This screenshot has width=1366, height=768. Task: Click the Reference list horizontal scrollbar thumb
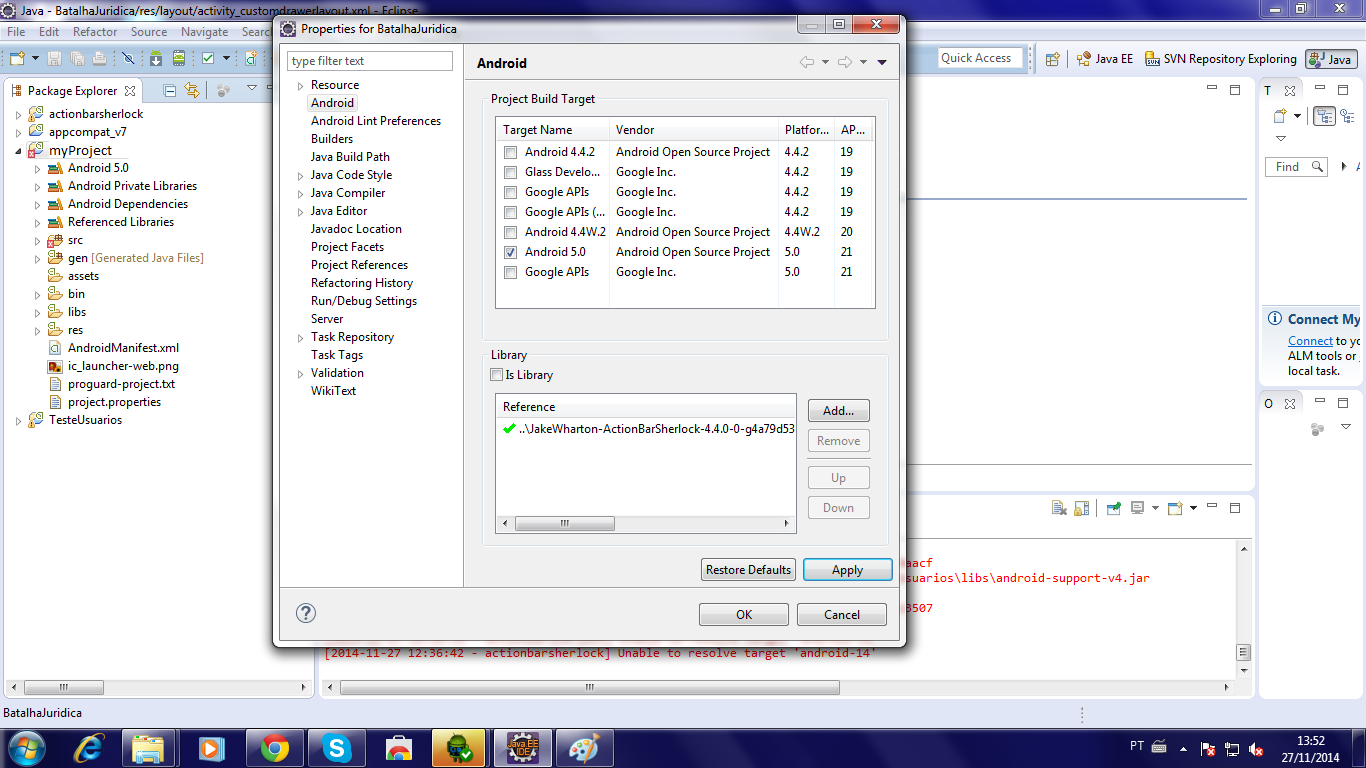click(564, 523)
